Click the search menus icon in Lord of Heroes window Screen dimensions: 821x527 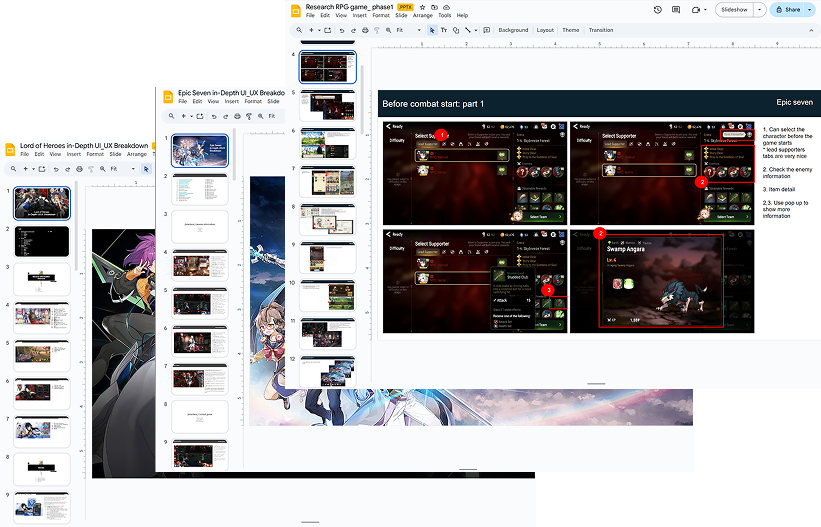[x=14, y=169]
